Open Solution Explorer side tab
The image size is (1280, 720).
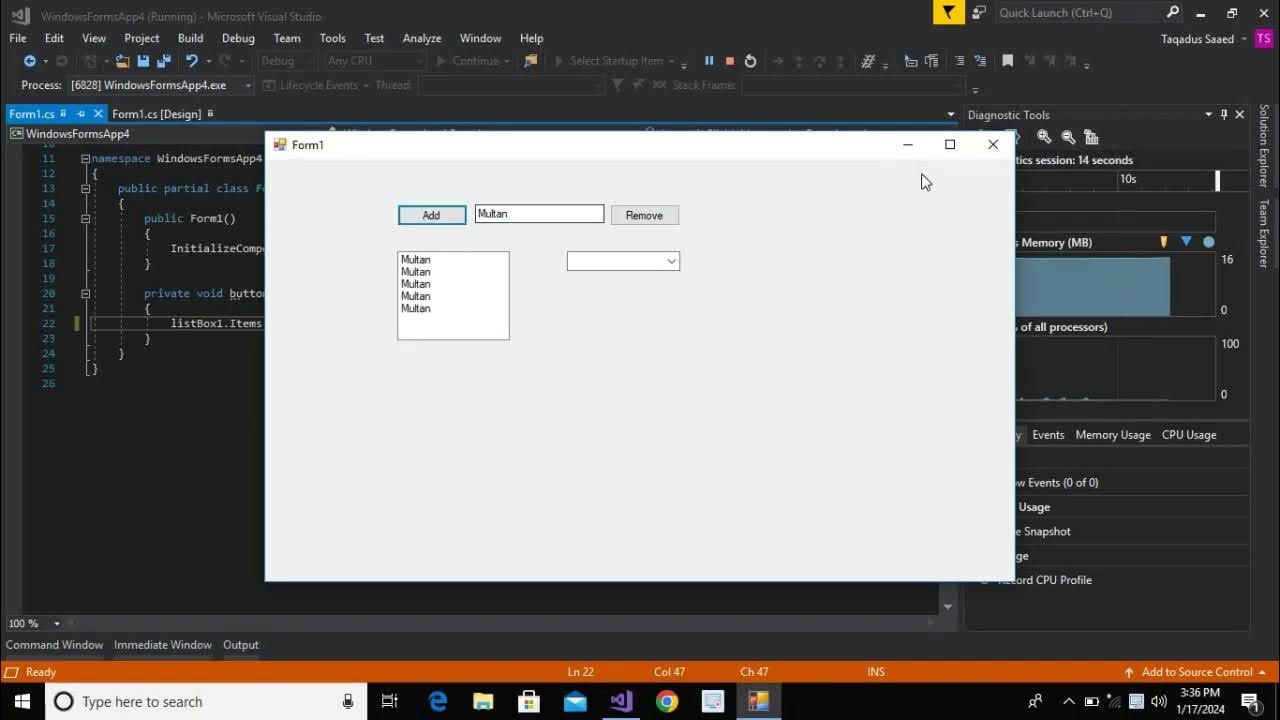pos(1264,146)
